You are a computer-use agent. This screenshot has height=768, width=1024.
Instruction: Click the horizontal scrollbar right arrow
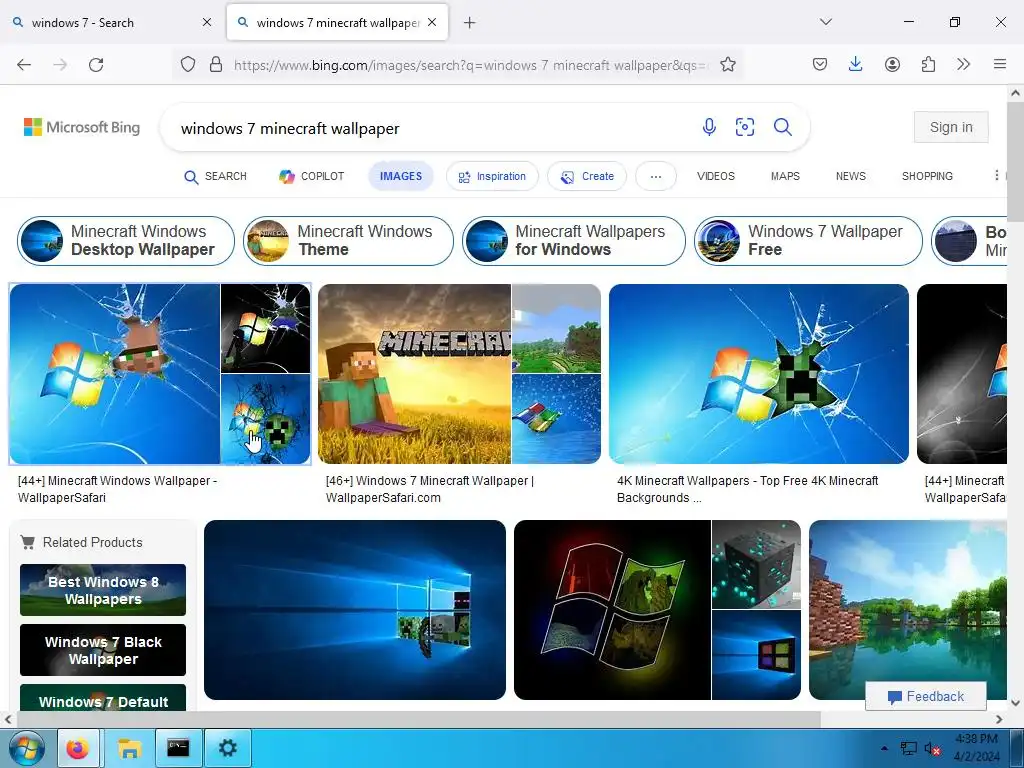click(x=999, y=719)
